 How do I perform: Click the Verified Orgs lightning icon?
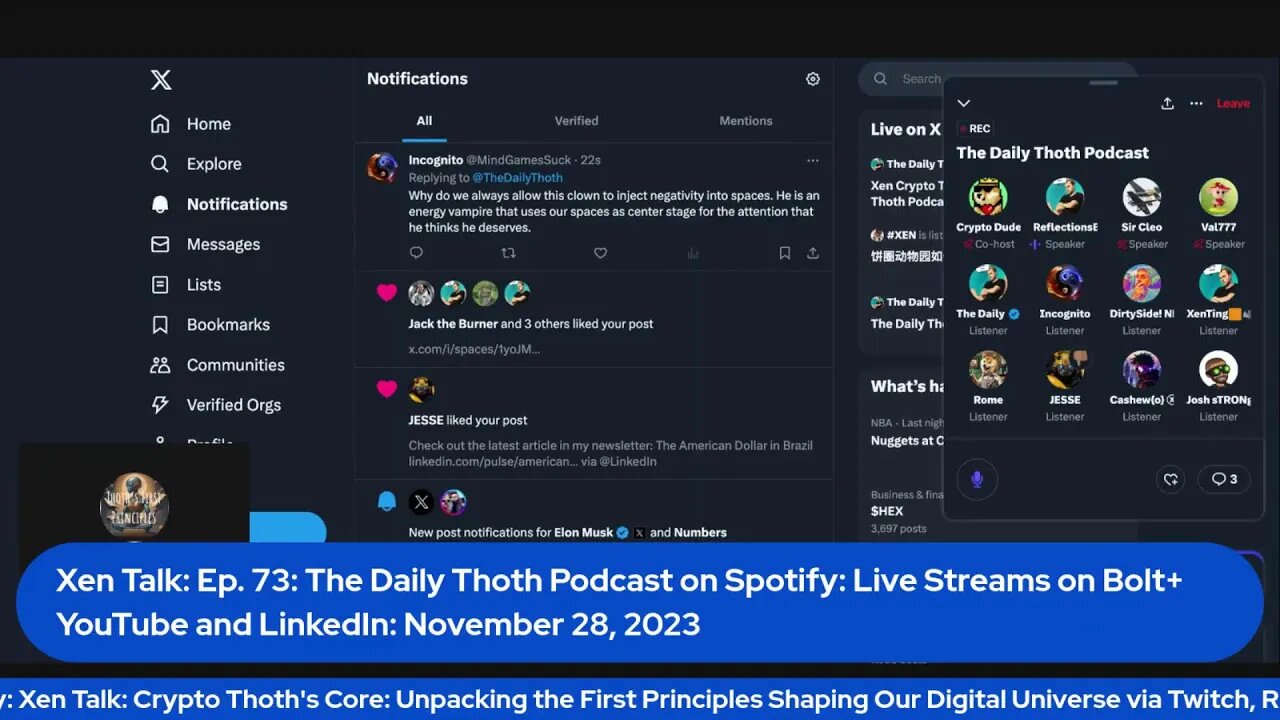pos(160,405)
